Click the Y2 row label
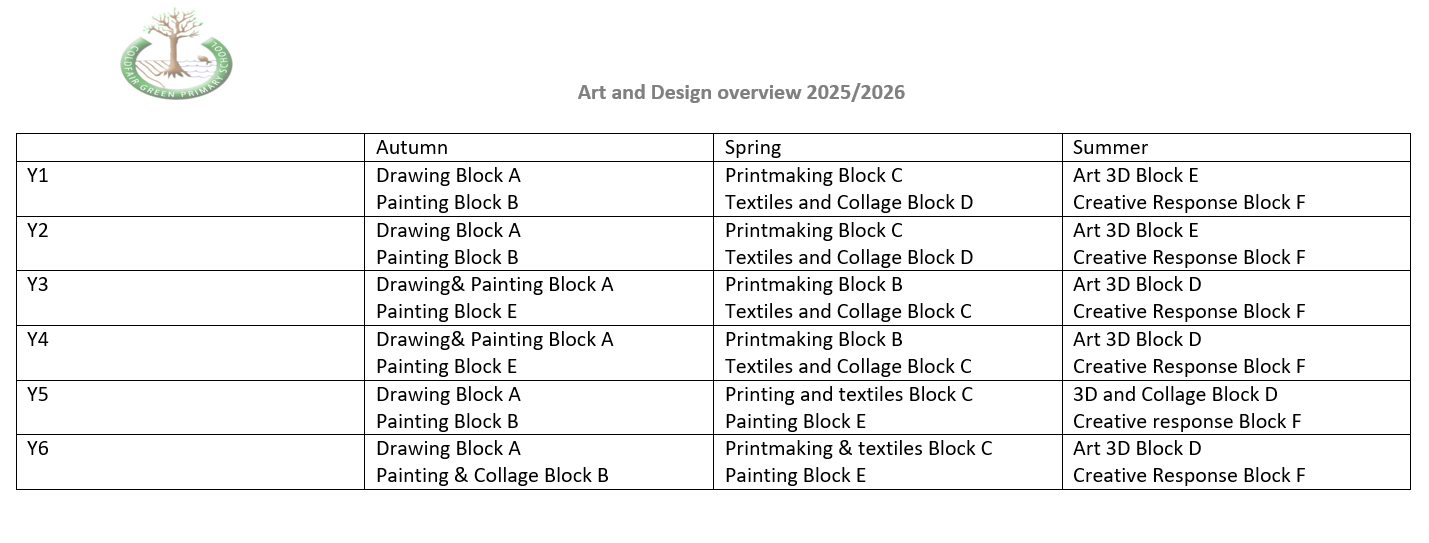Screen dimensions: 1429x543 (37, 231)
